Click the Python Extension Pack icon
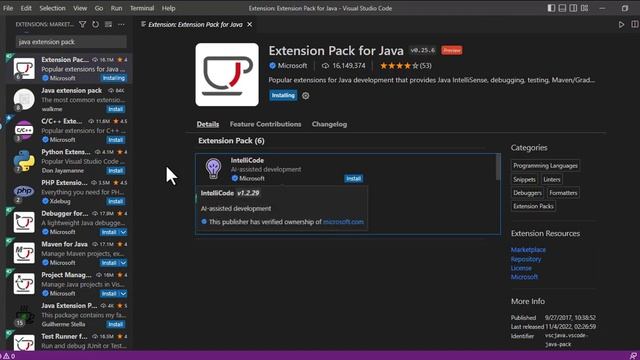Screen dimensions: 640x360 [24, 161]
